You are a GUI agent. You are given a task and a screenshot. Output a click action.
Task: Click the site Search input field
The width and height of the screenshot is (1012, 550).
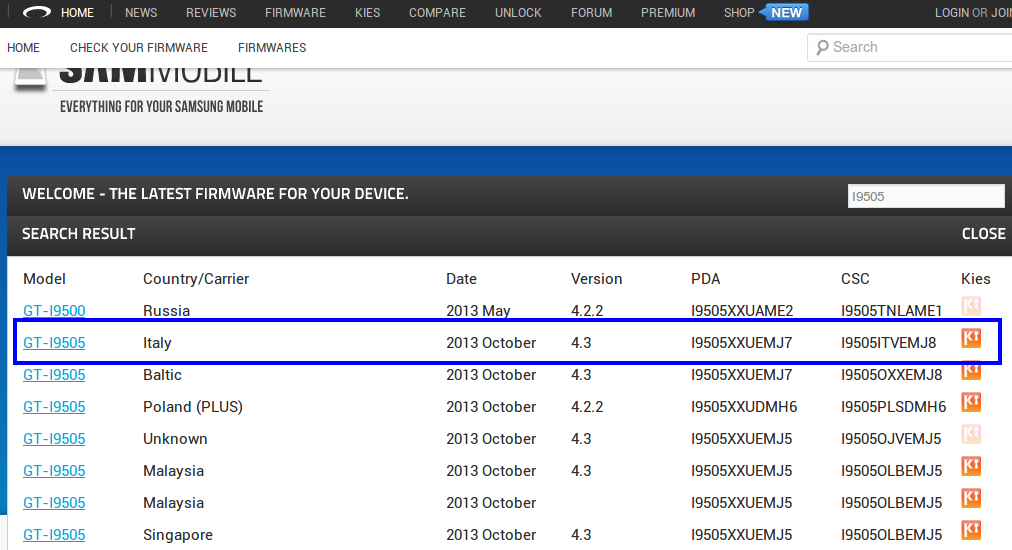909,47
